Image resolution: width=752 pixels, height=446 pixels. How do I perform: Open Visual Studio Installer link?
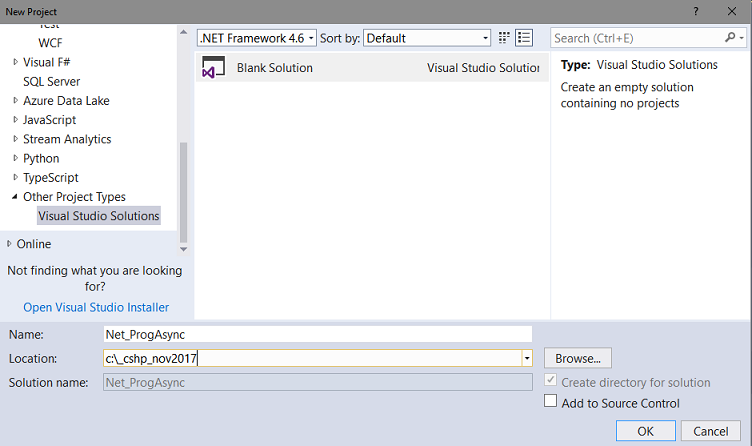tap(96, 307)
